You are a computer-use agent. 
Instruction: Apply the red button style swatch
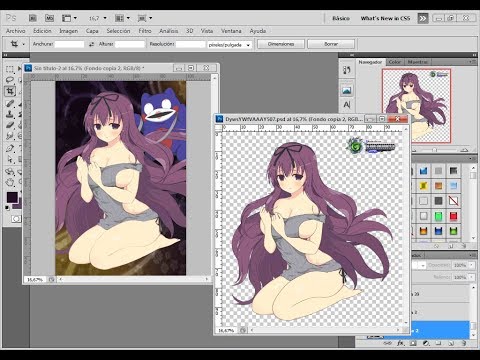tap(453, 216)
